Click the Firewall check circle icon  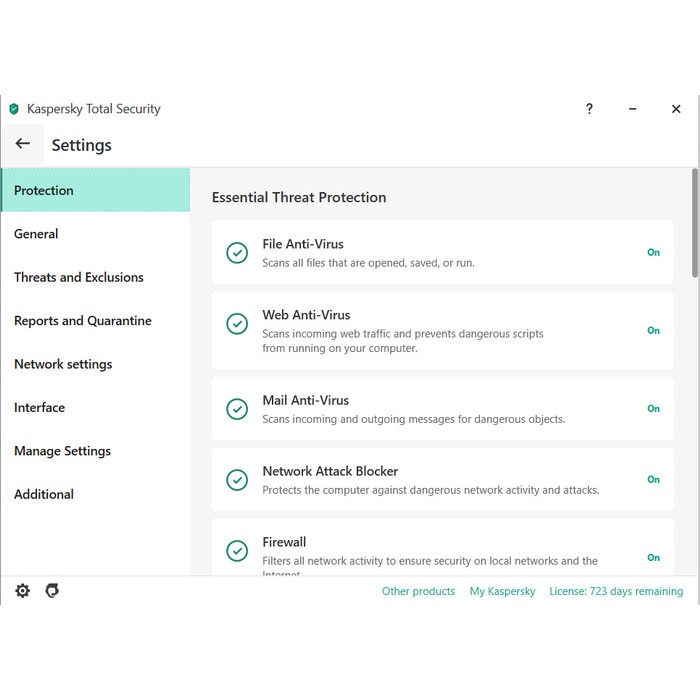point(237,551)
